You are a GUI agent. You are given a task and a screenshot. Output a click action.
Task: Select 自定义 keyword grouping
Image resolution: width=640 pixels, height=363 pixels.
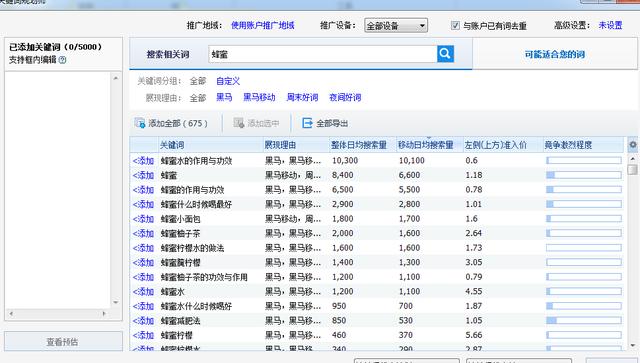tap(228, 81)
